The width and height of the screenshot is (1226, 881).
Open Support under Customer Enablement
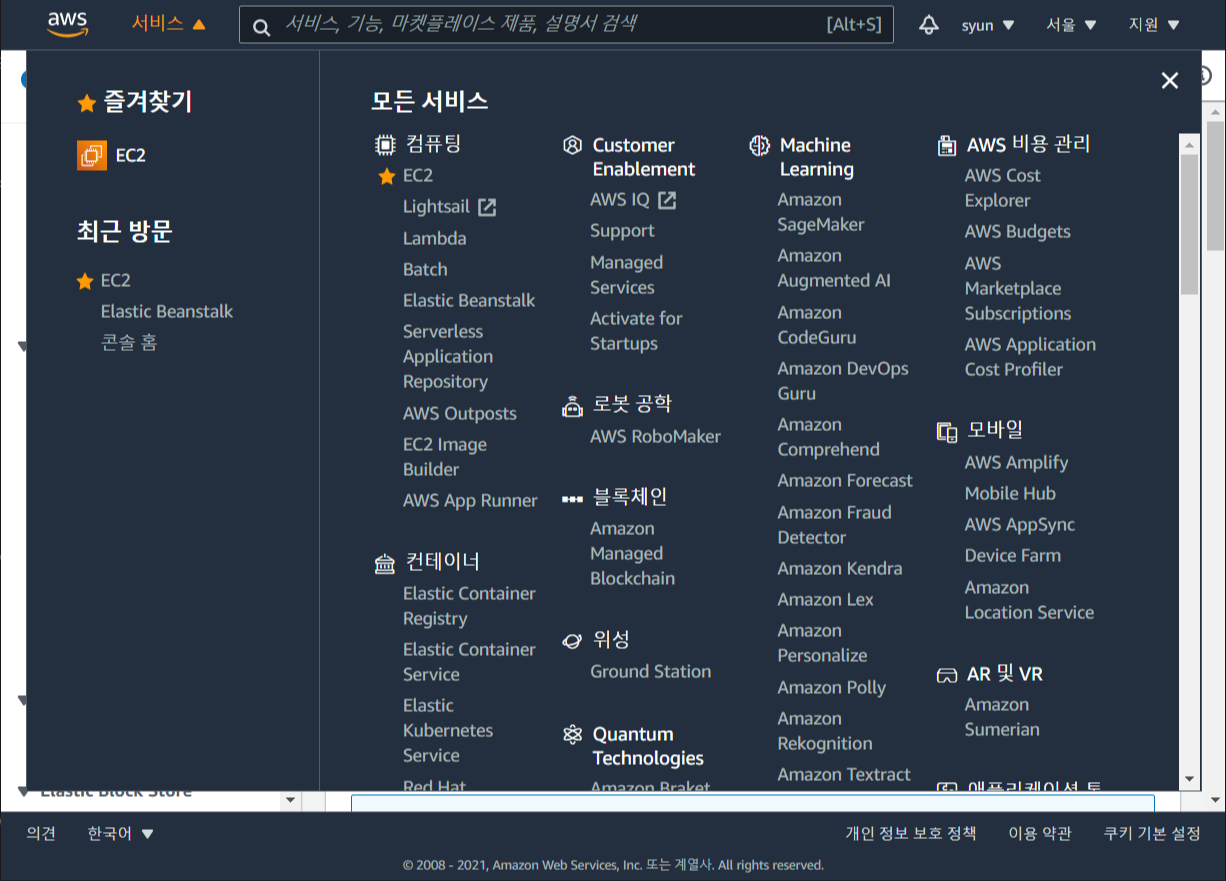tap(622, 230)
